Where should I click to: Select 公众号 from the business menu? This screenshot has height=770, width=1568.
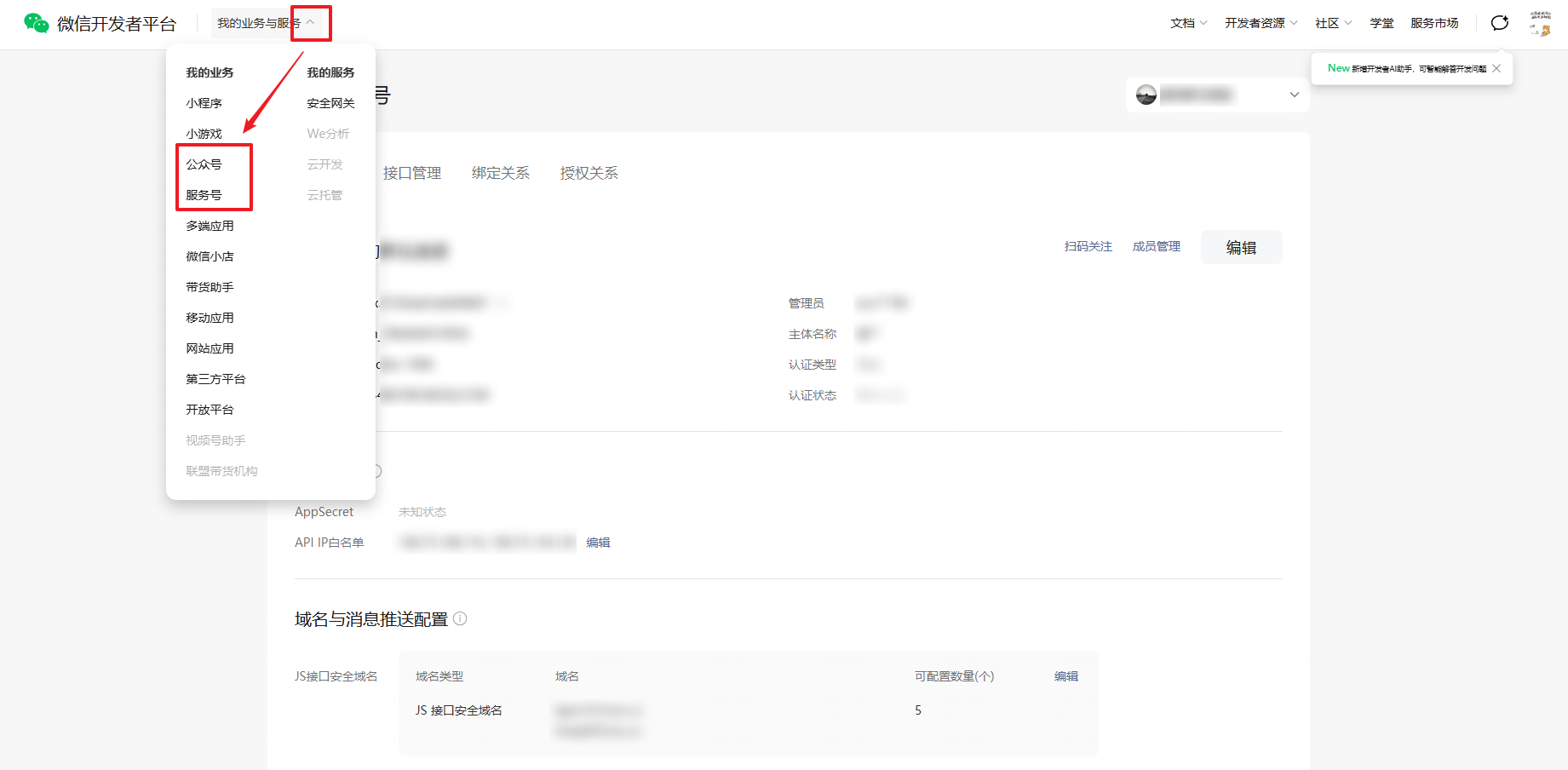[204, 164]
